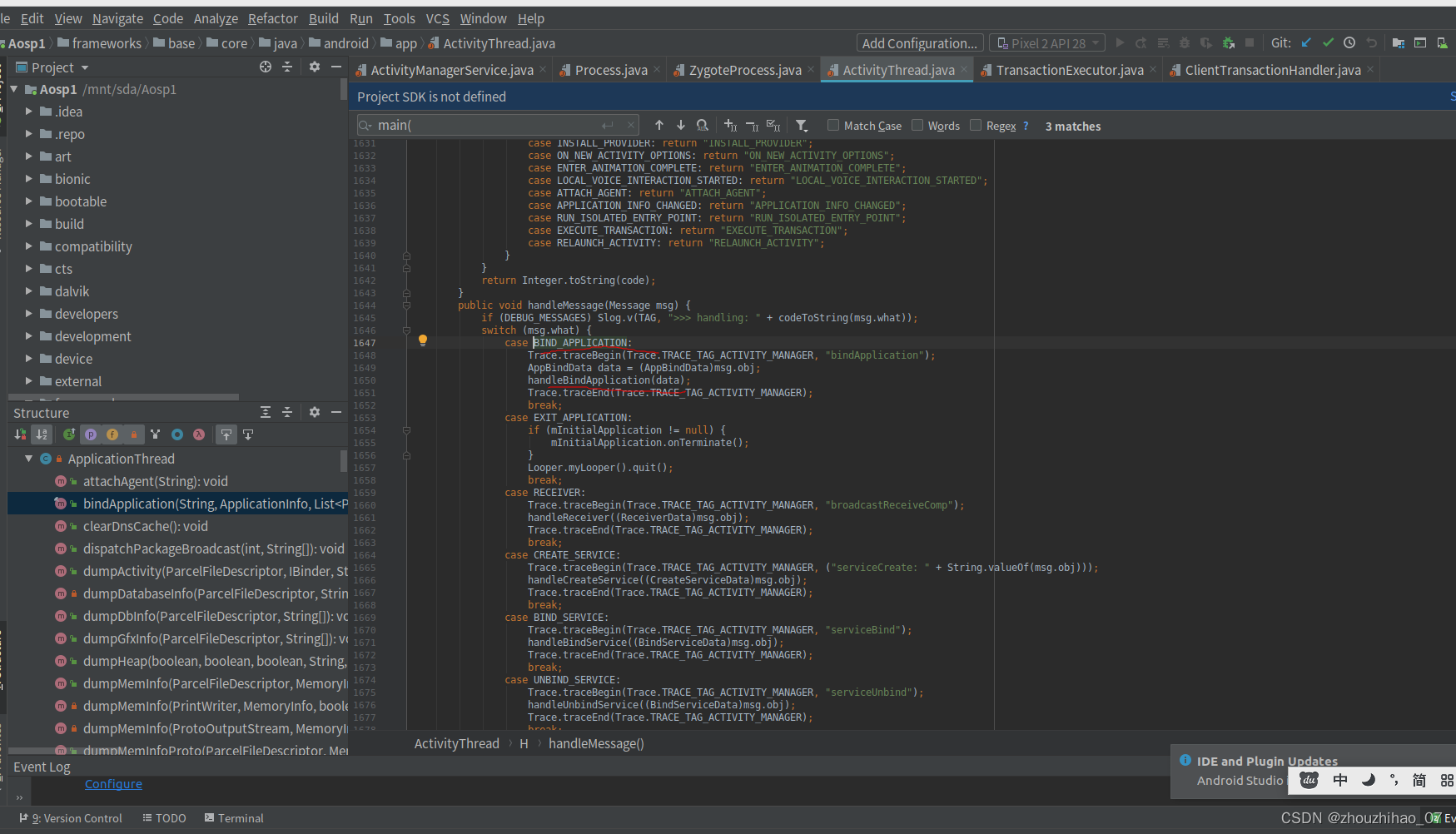Image resolution: width=1456 pixels, height=834 pixels.
Task: Toggle show fields orange f icon
Action: click(112, 434)
